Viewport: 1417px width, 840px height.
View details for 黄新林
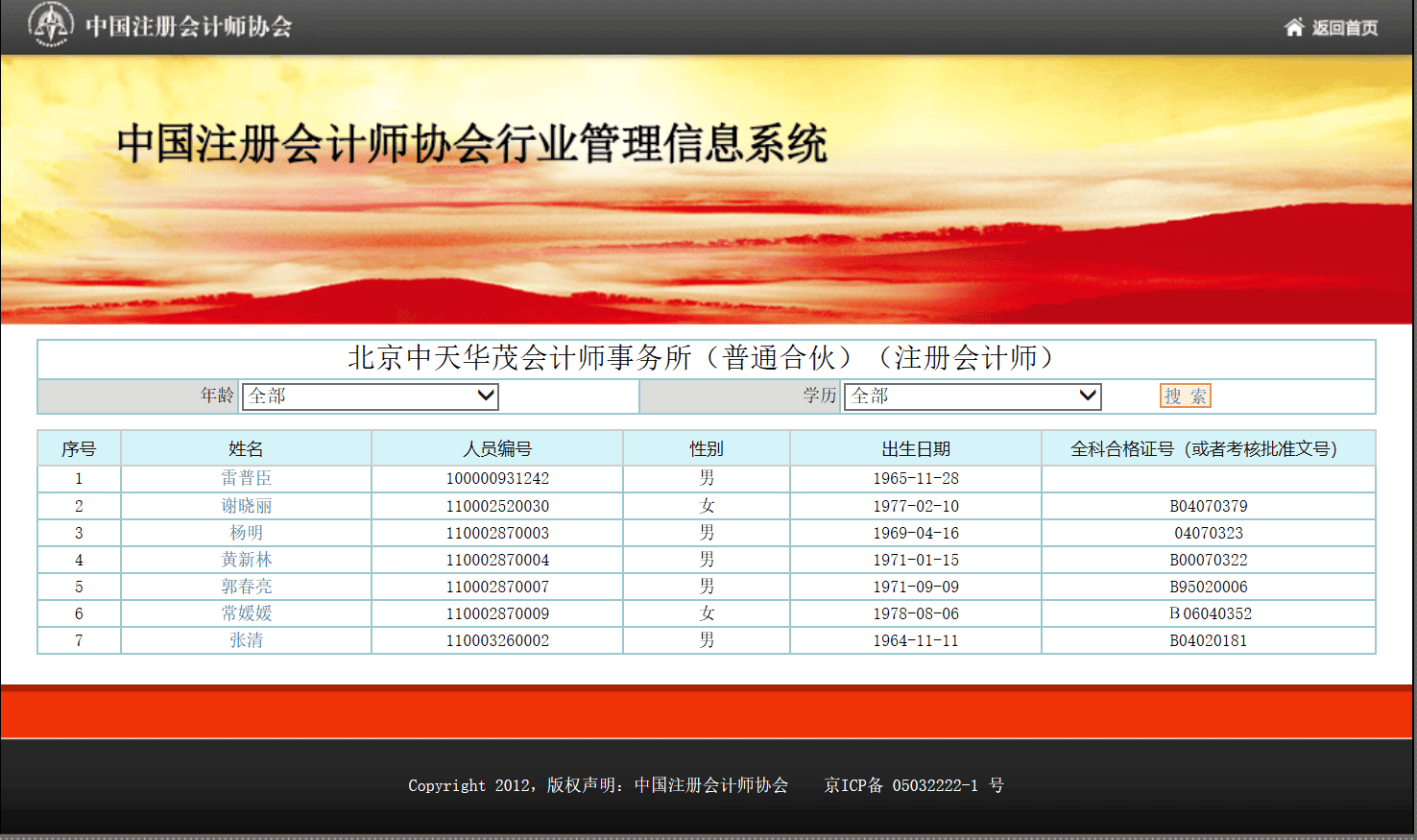point(246,560)
